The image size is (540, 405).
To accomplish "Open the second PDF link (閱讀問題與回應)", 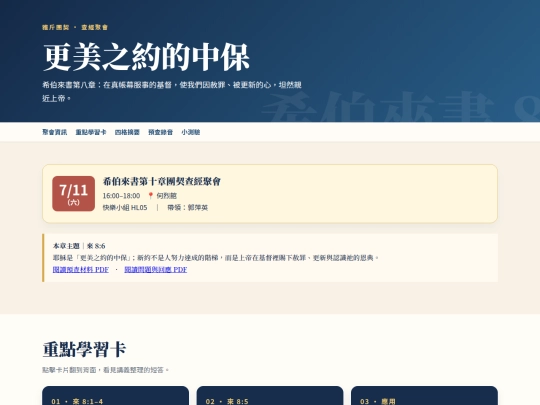I will coord(156,270).
